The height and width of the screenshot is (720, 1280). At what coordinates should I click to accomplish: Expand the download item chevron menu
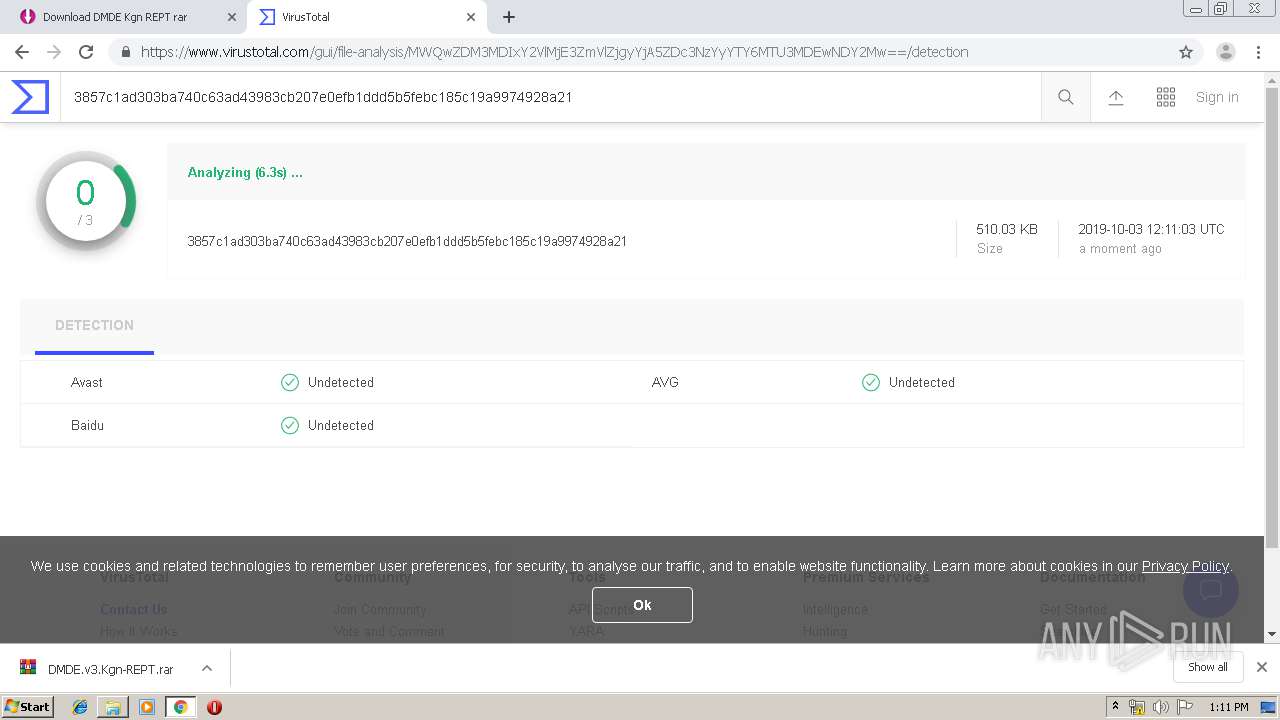pos(207,668)
